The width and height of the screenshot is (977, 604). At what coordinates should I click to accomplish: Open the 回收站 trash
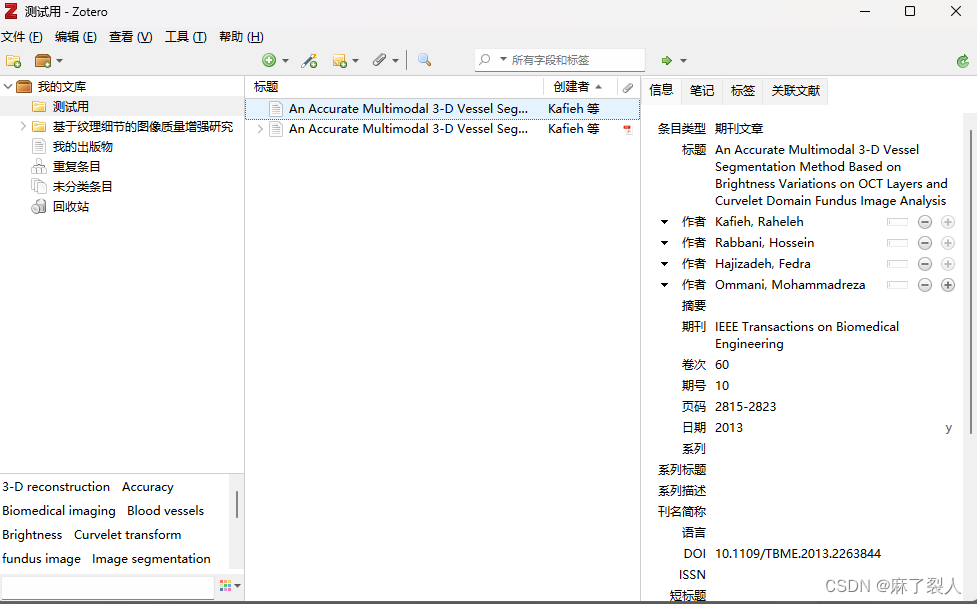[x=70, y=206]
